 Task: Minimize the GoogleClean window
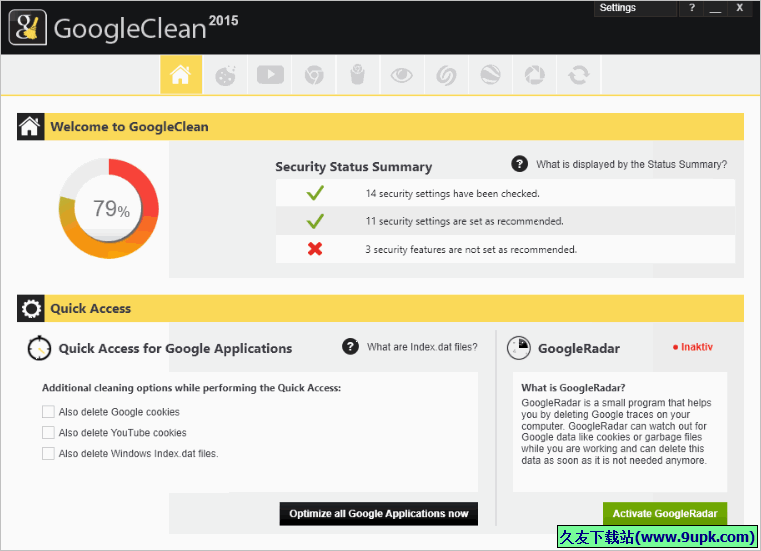click(715, 8)
